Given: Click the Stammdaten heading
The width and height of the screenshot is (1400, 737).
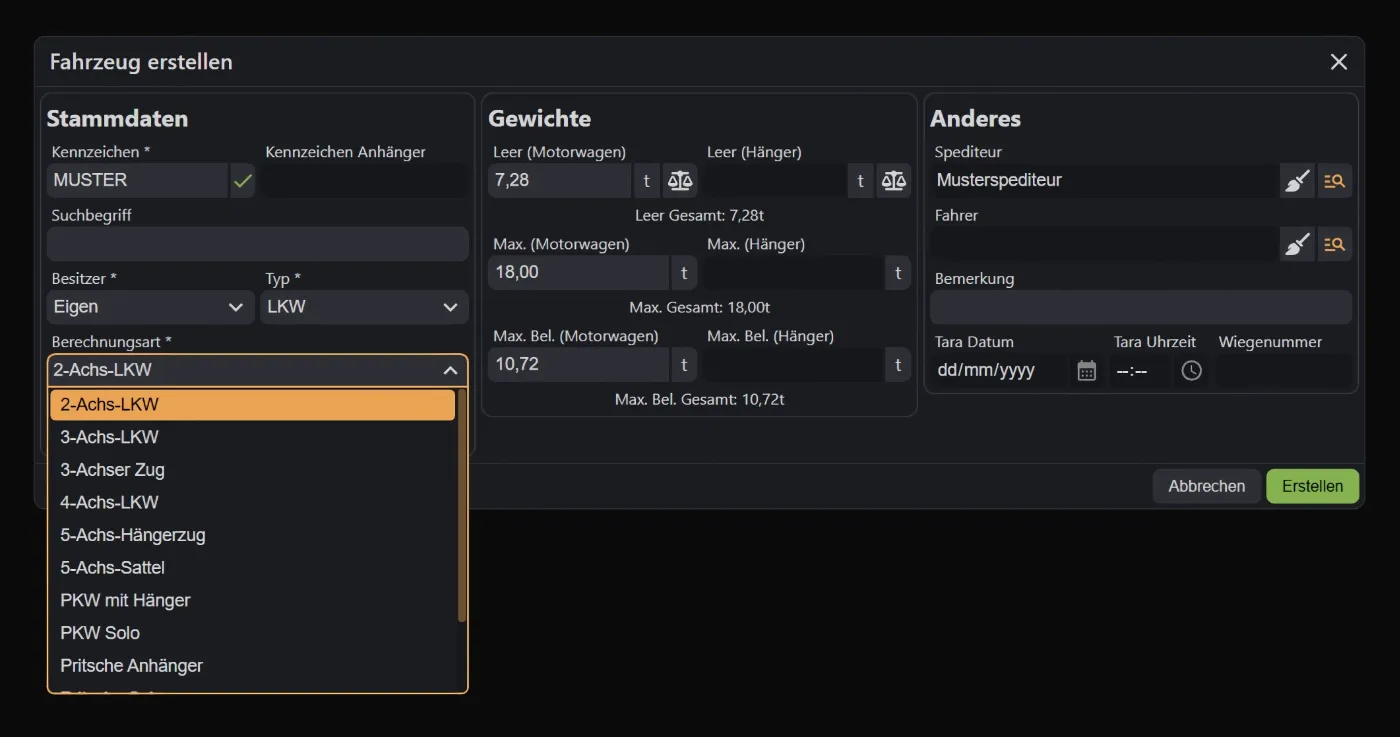Looking at the screenshot, I should click(x=117, y=119).
